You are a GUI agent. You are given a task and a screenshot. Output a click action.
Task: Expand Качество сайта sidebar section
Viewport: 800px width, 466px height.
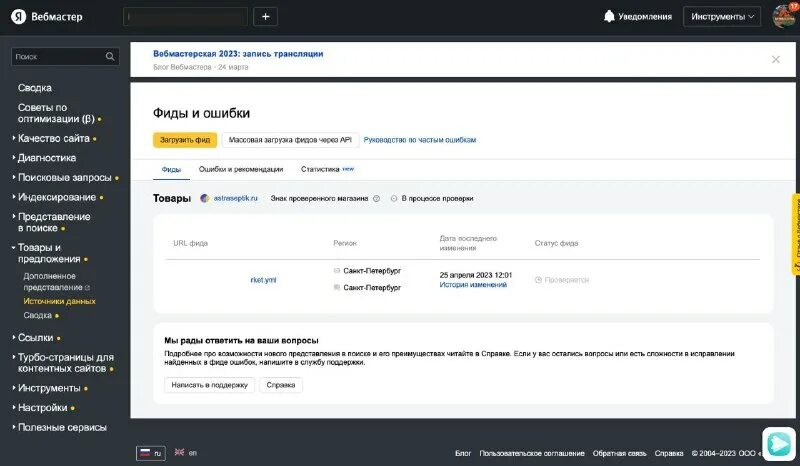click(x=54, y=138)
